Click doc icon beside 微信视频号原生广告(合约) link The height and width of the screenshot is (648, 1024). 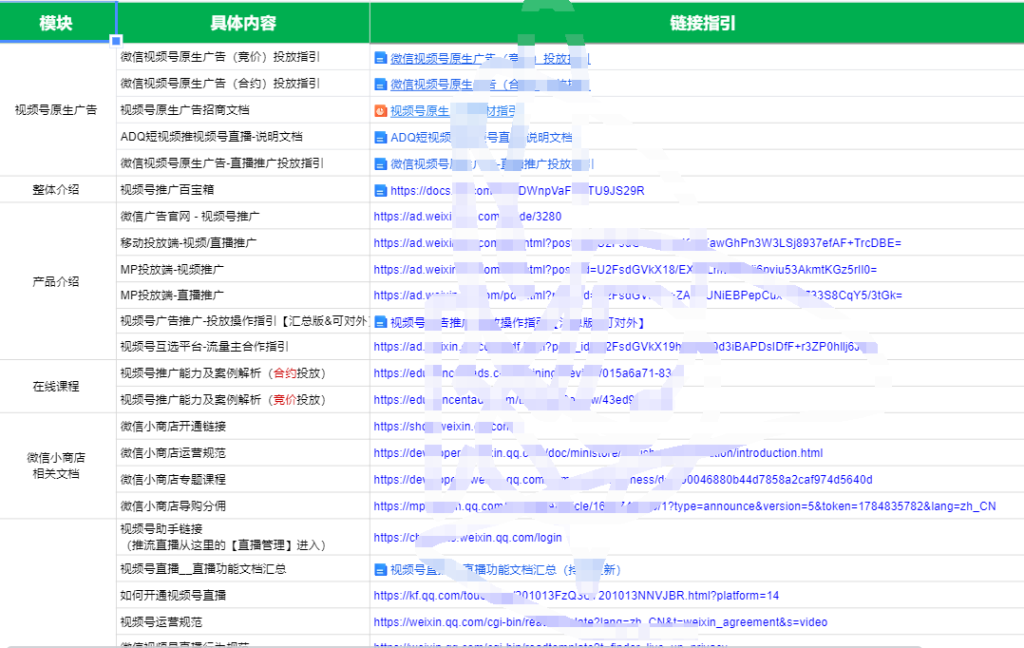380,84
